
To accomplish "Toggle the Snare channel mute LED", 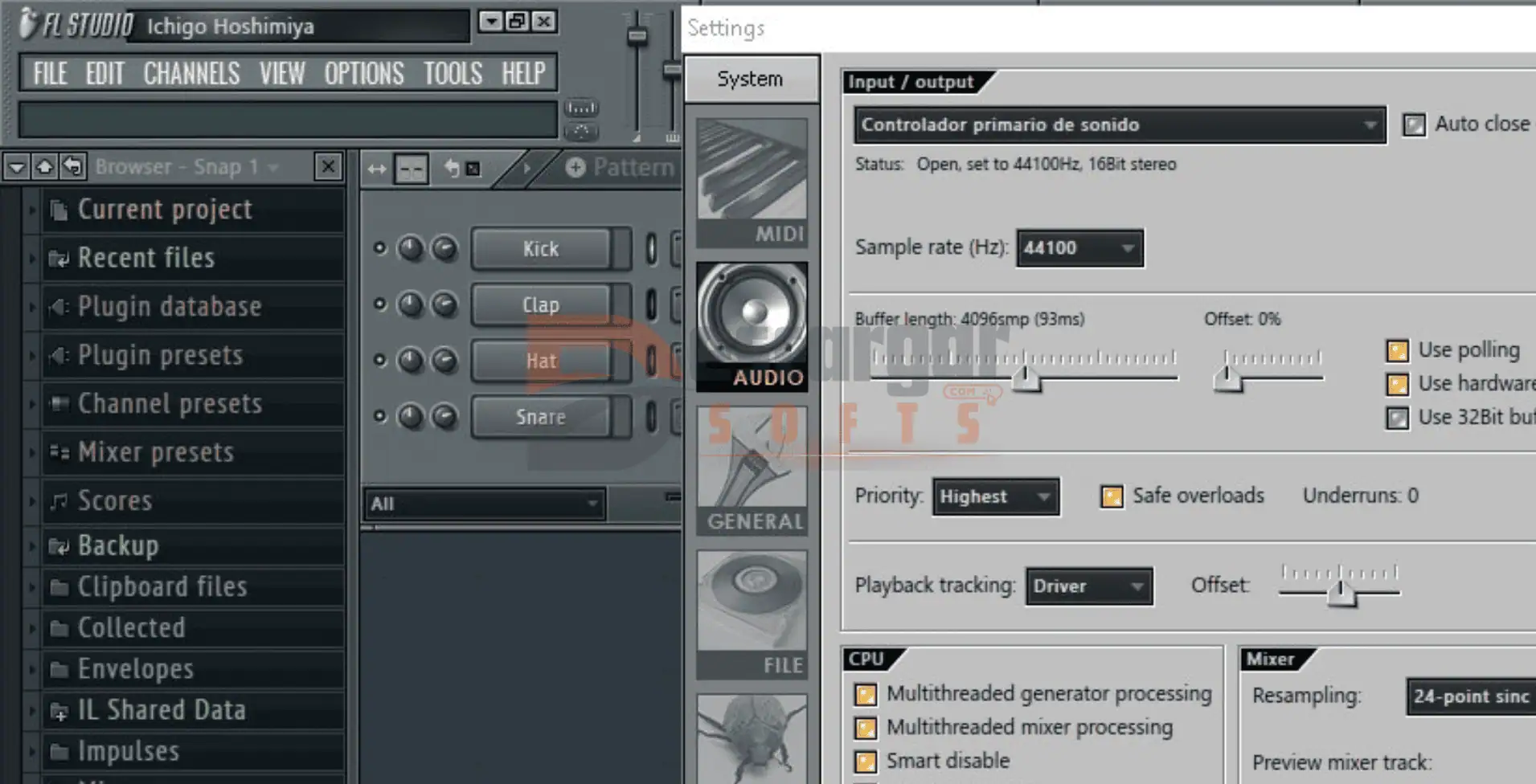I will [x=379, y=416].
